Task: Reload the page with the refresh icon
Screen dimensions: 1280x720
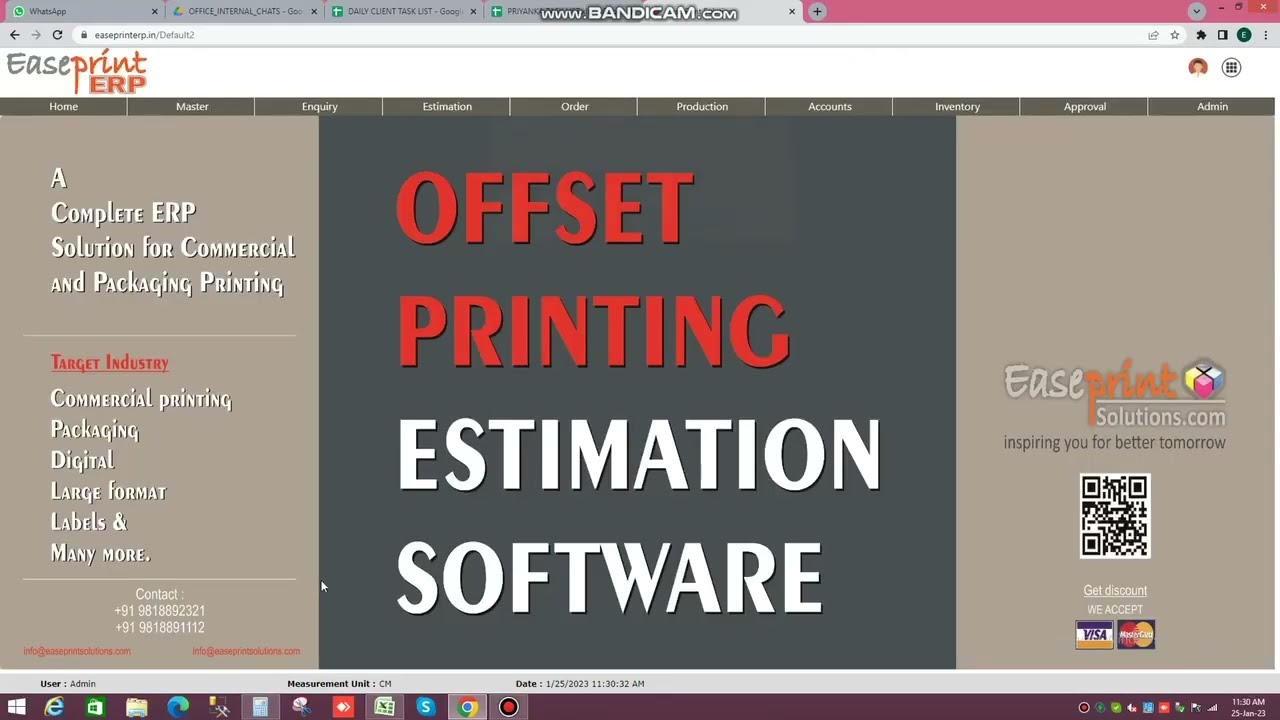Action: point(57,35)
